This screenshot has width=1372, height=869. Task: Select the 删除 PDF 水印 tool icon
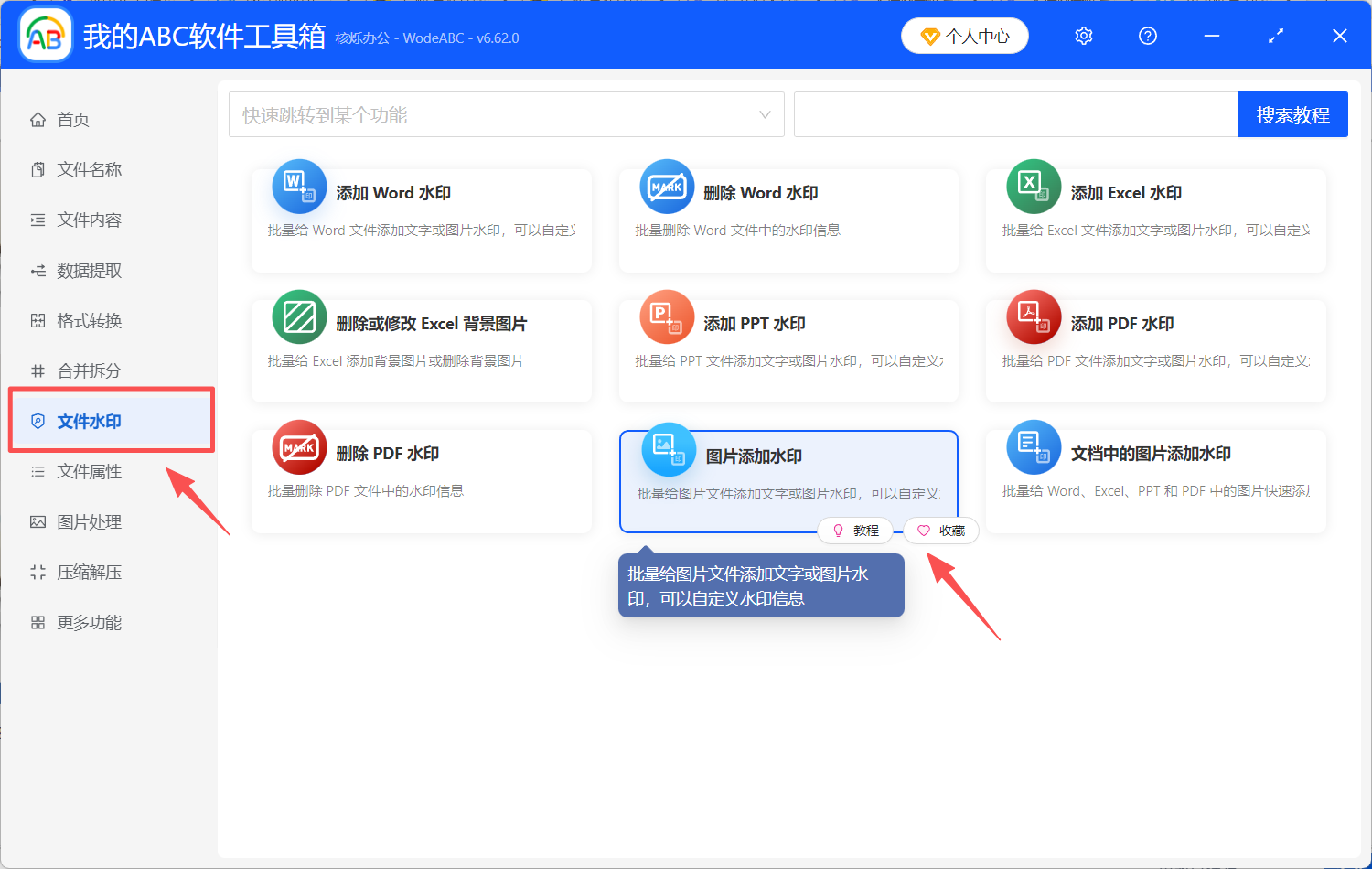click(299, 448)
